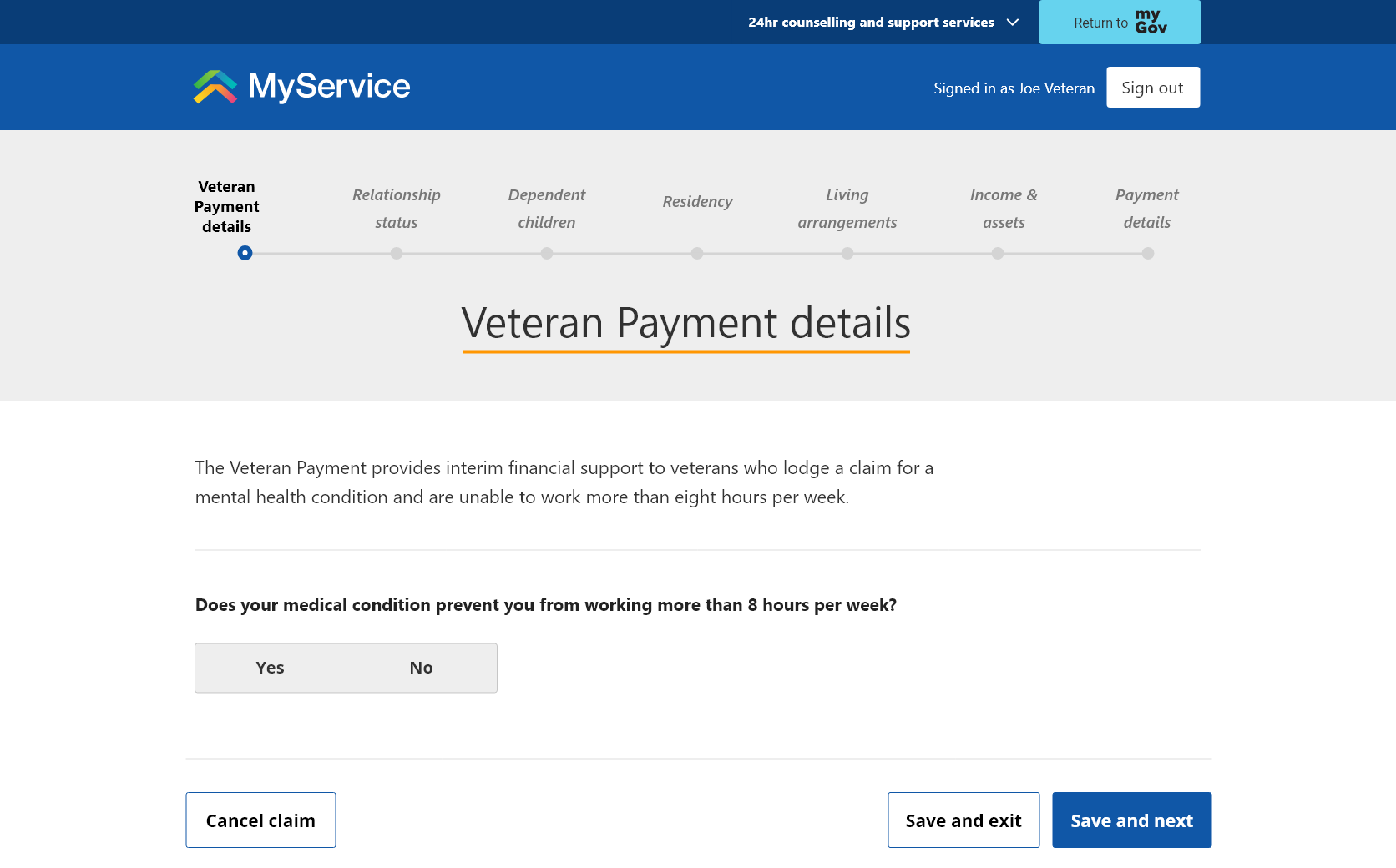The image size is (1396, 868).
Task: Go to Dependent children step
Action: pyautogui.click(x=547, y=209)
